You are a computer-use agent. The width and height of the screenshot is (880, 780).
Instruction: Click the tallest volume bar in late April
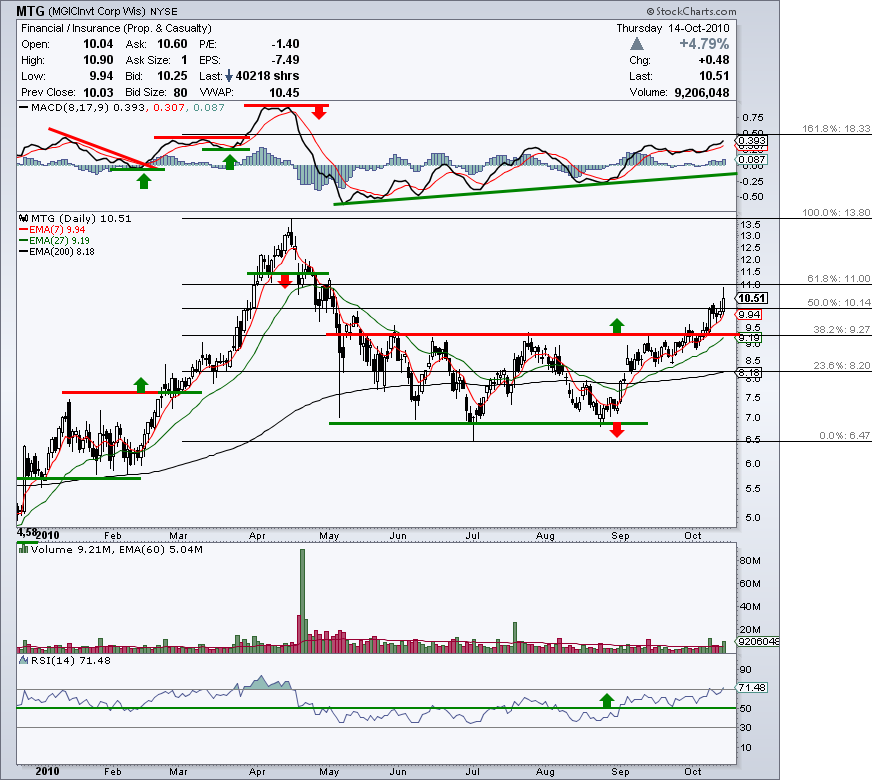(302, 600)
